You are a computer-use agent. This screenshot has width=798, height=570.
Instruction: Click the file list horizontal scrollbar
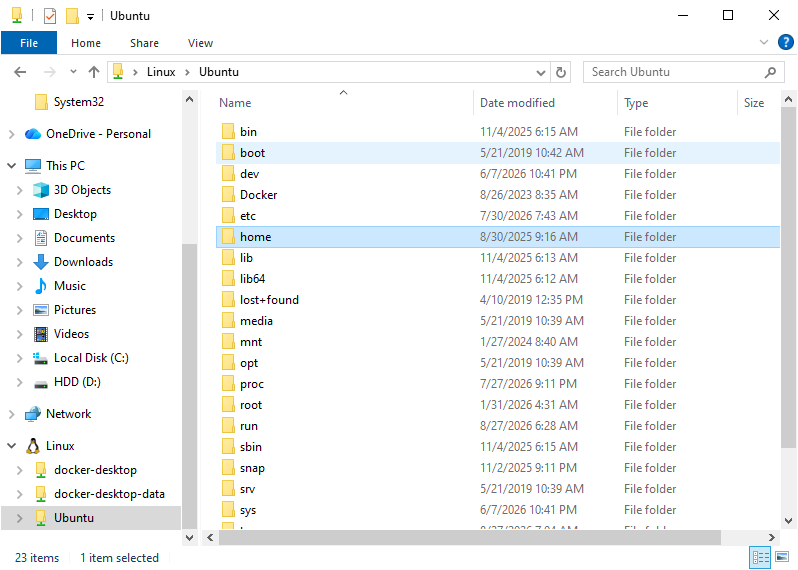click(469, 537)
